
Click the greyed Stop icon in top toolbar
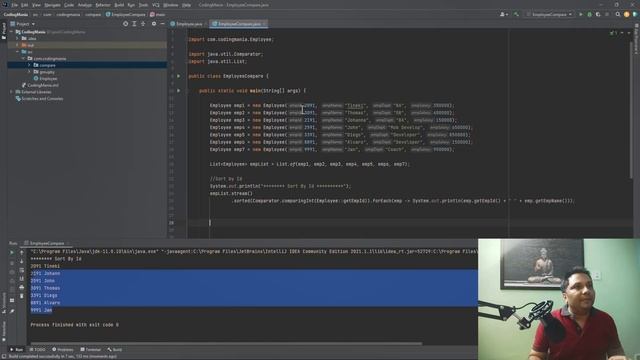point(607,14)
